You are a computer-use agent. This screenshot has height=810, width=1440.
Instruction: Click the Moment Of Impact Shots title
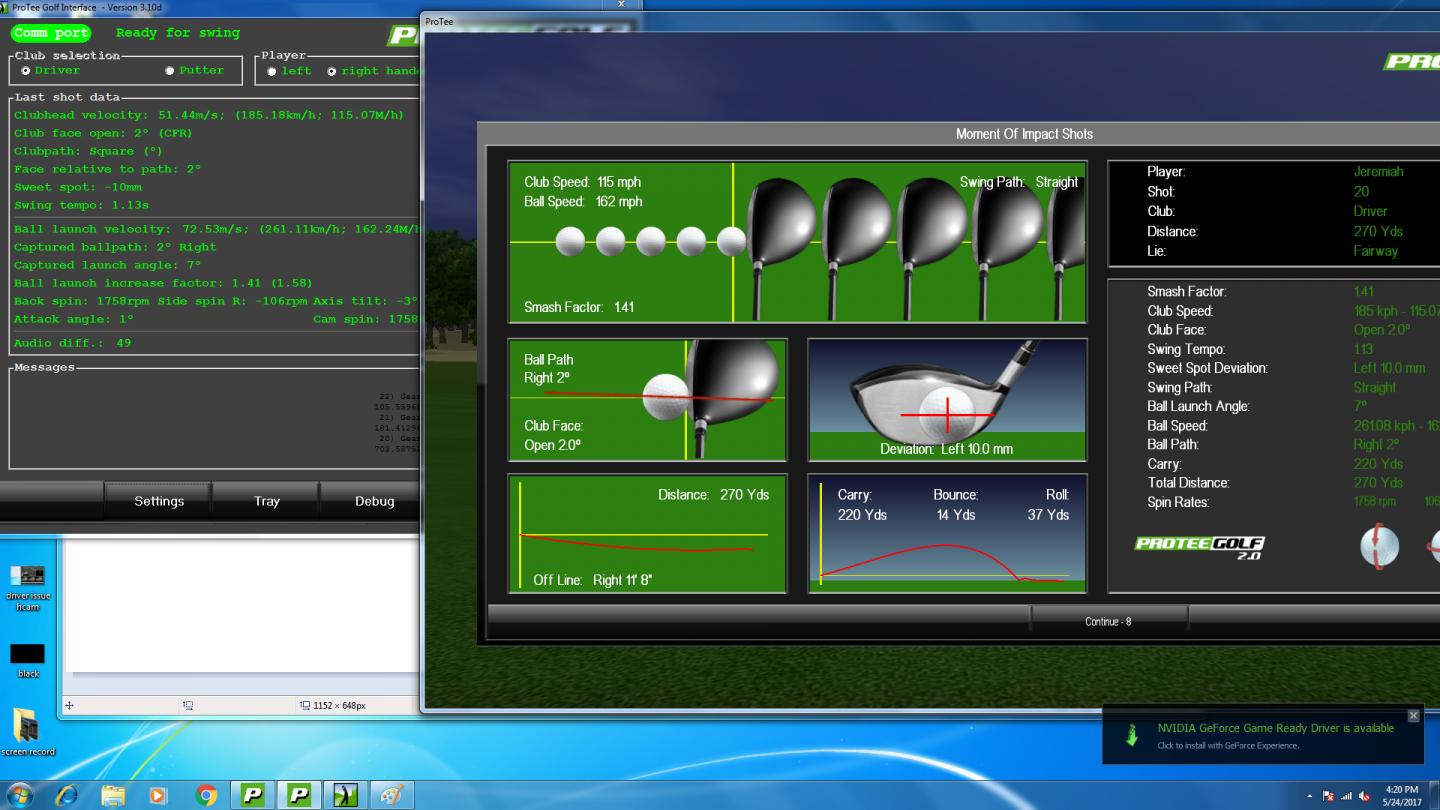[x=1024, y=134]
